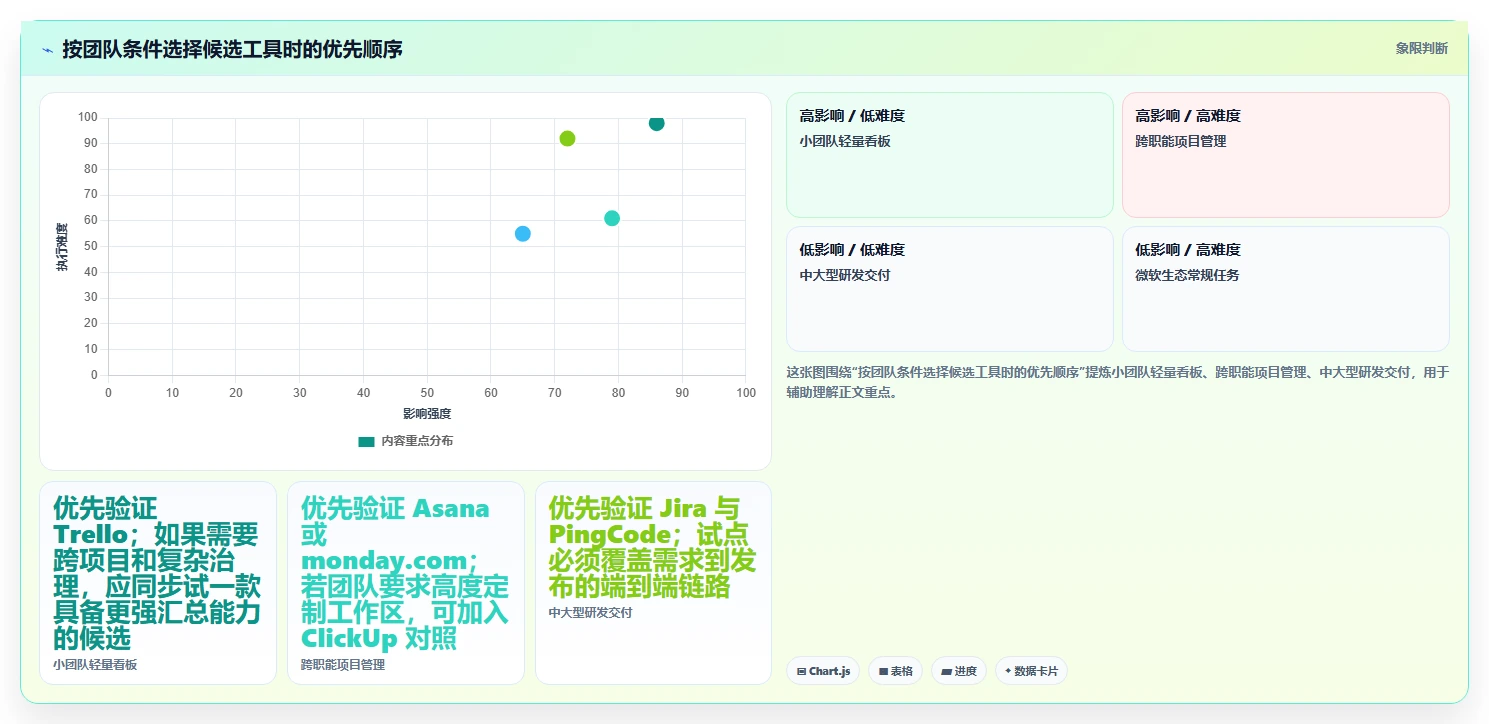Click 跨职能项目管理 in the quadrant card

click(x=1181, y=141)
